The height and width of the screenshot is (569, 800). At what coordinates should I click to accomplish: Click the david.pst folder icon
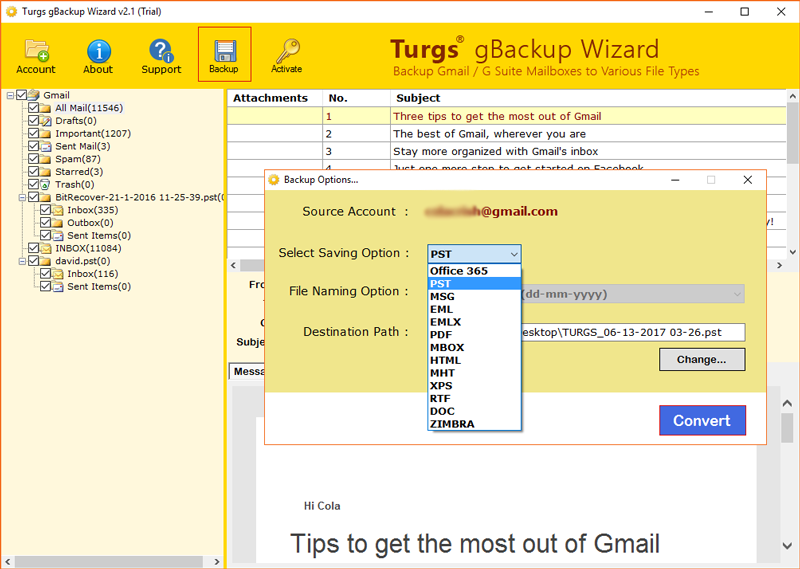click(45, 261)
